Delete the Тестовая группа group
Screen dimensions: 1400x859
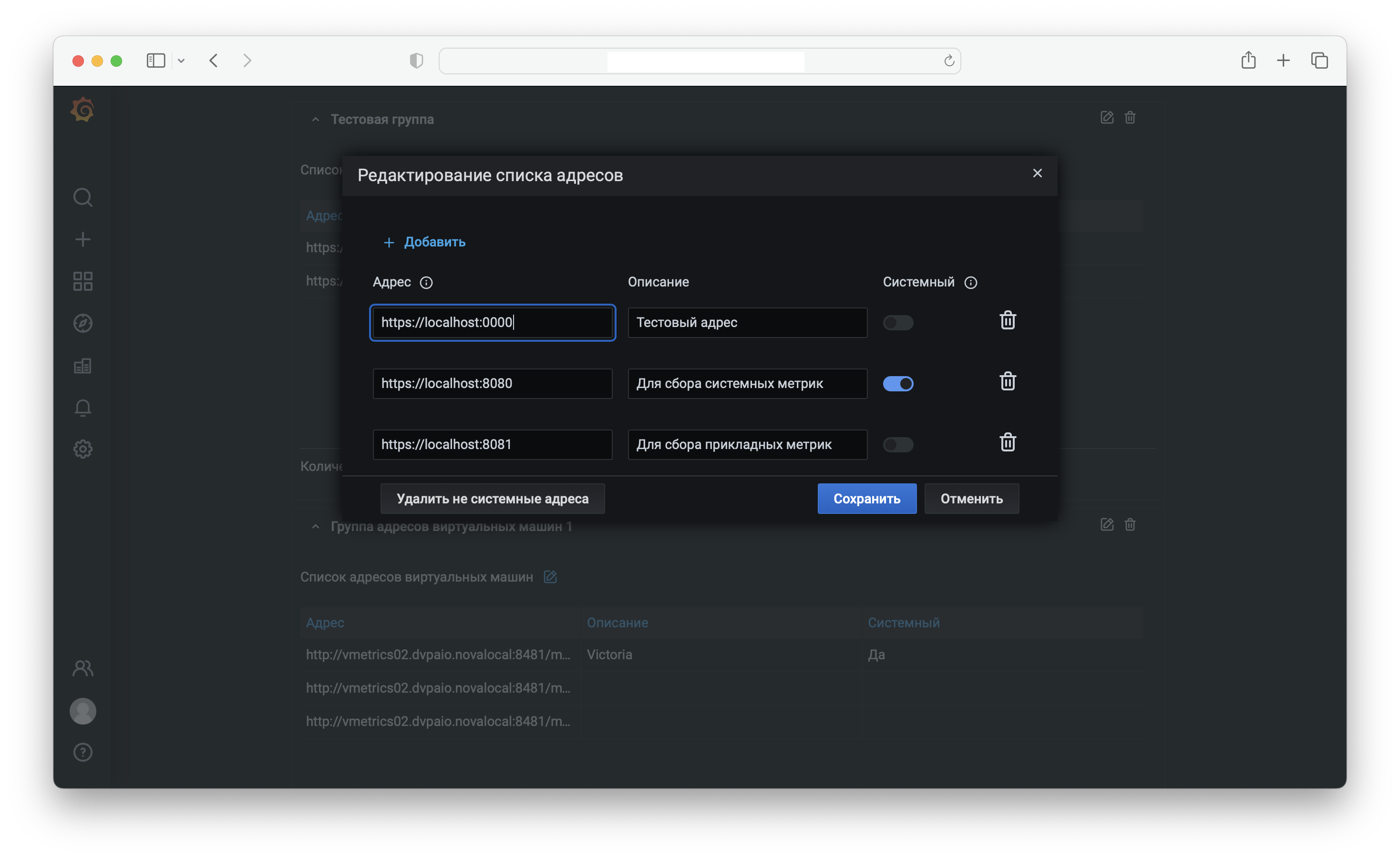[x=1130, y=118]
